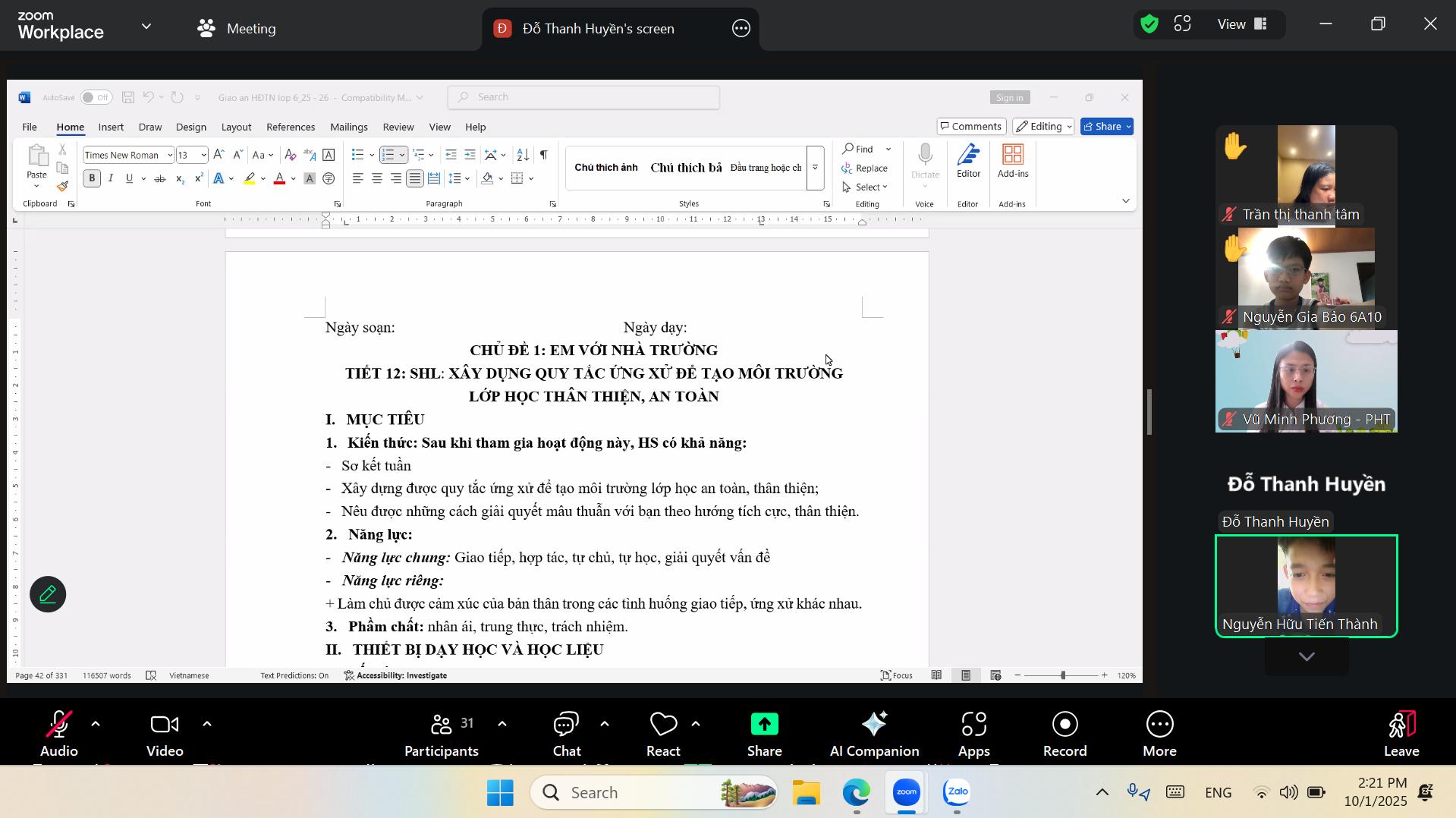Expand audio options arrow next to Audio

pyautogui.click(x=96, y=725)
